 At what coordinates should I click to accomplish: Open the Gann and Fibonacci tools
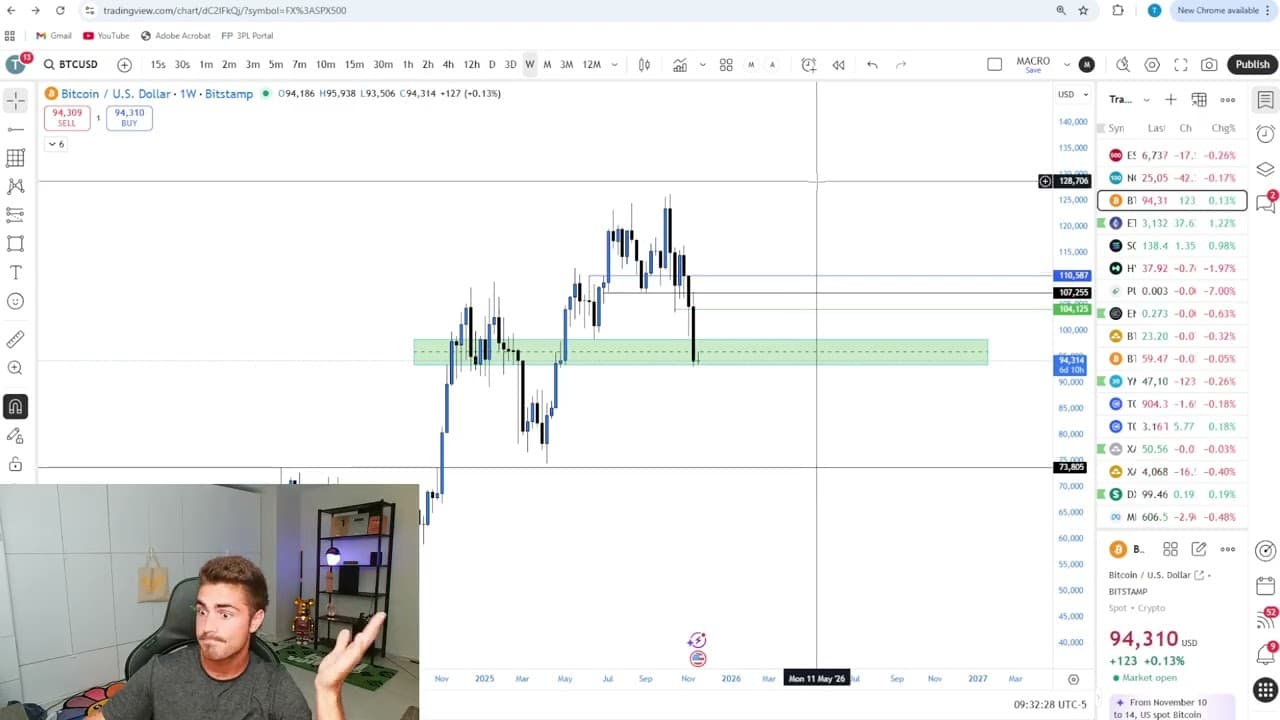click(15, 158)
